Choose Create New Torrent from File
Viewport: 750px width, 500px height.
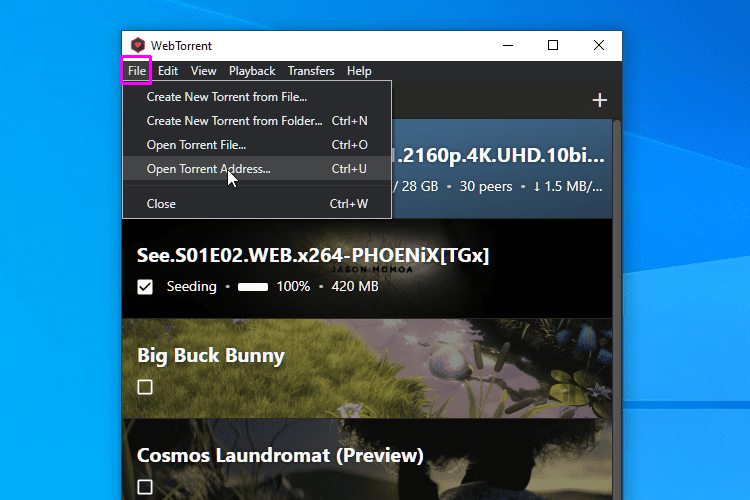point(257,97)
